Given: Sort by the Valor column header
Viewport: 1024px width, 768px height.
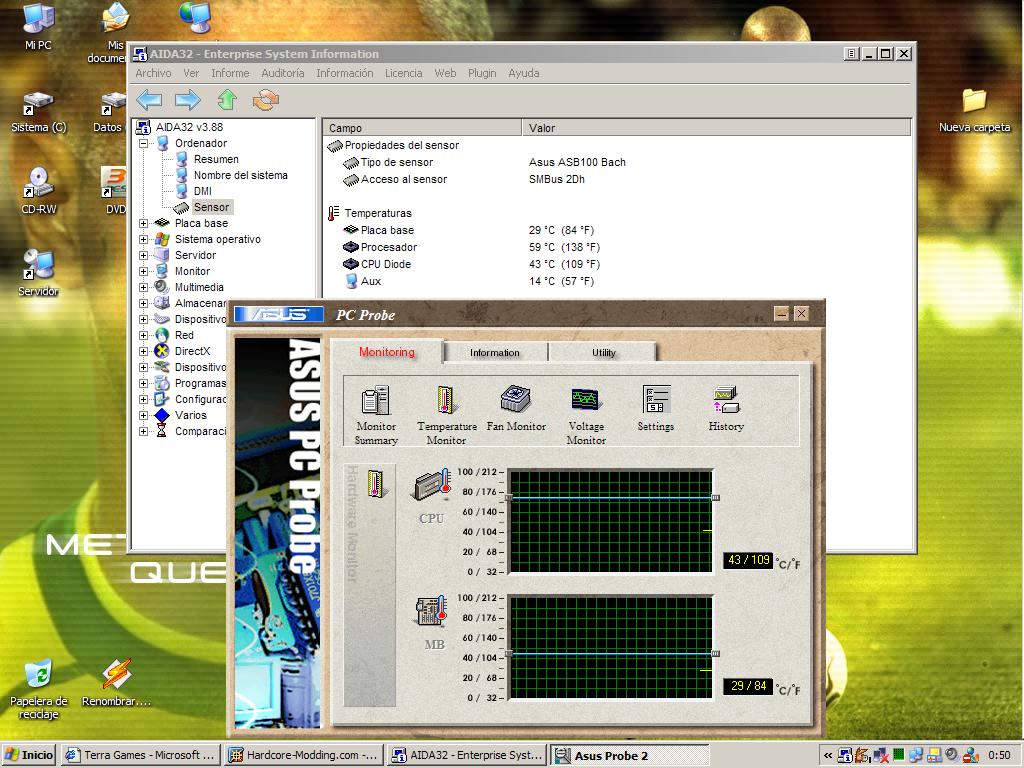Looking at the screenshot, I should pyautogui.click(x=716, y=128).
